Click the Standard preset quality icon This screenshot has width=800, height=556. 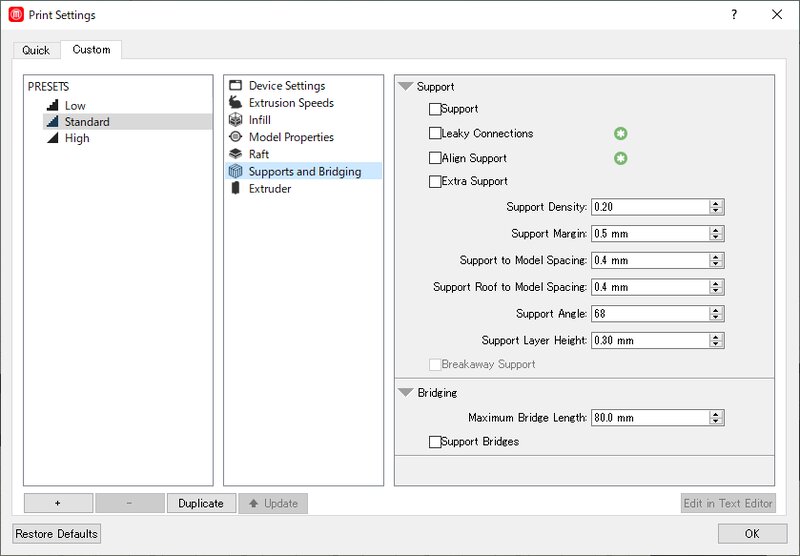53,121
